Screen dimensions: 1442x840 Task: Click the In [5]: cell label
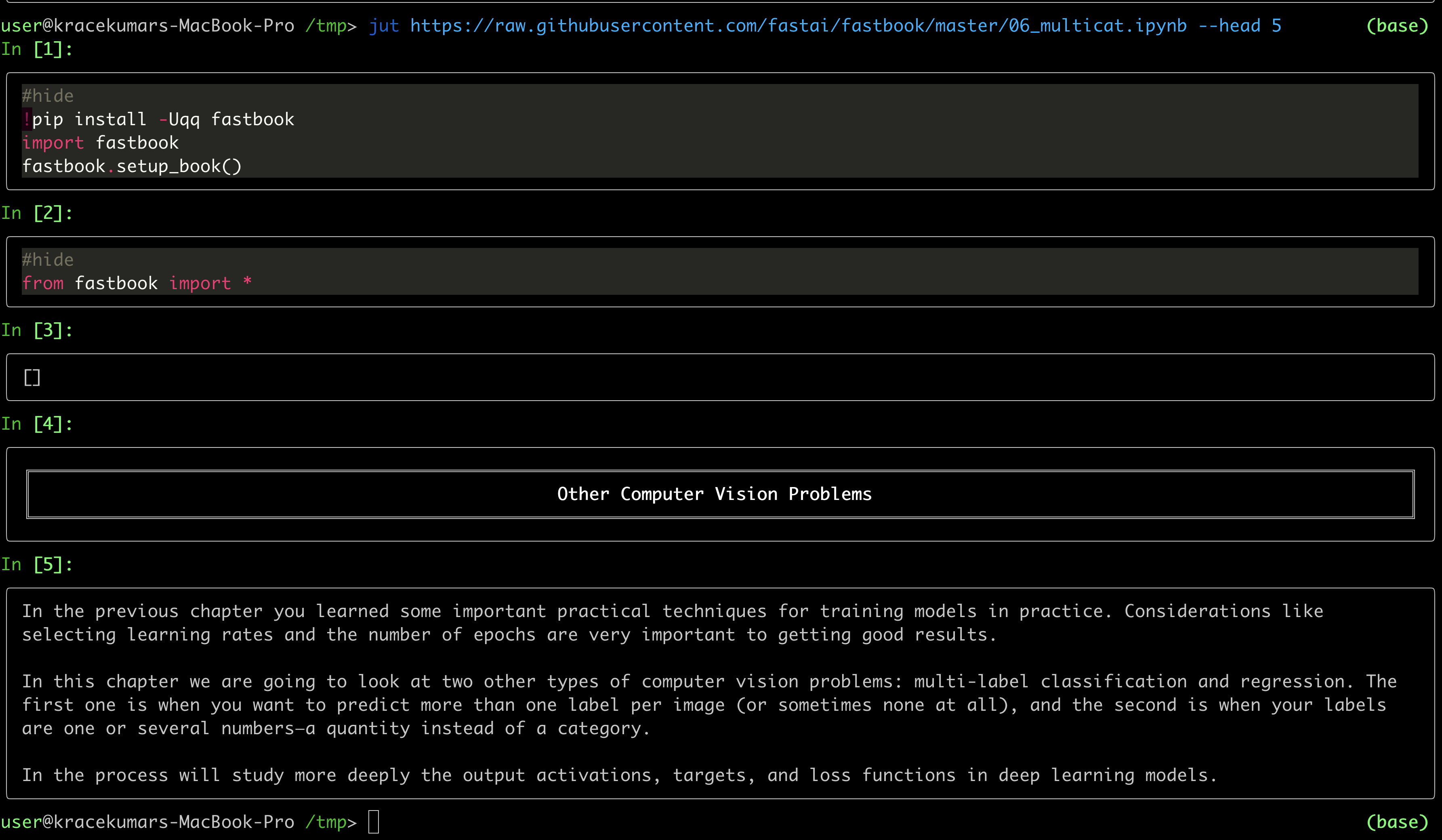pos(37,565)
